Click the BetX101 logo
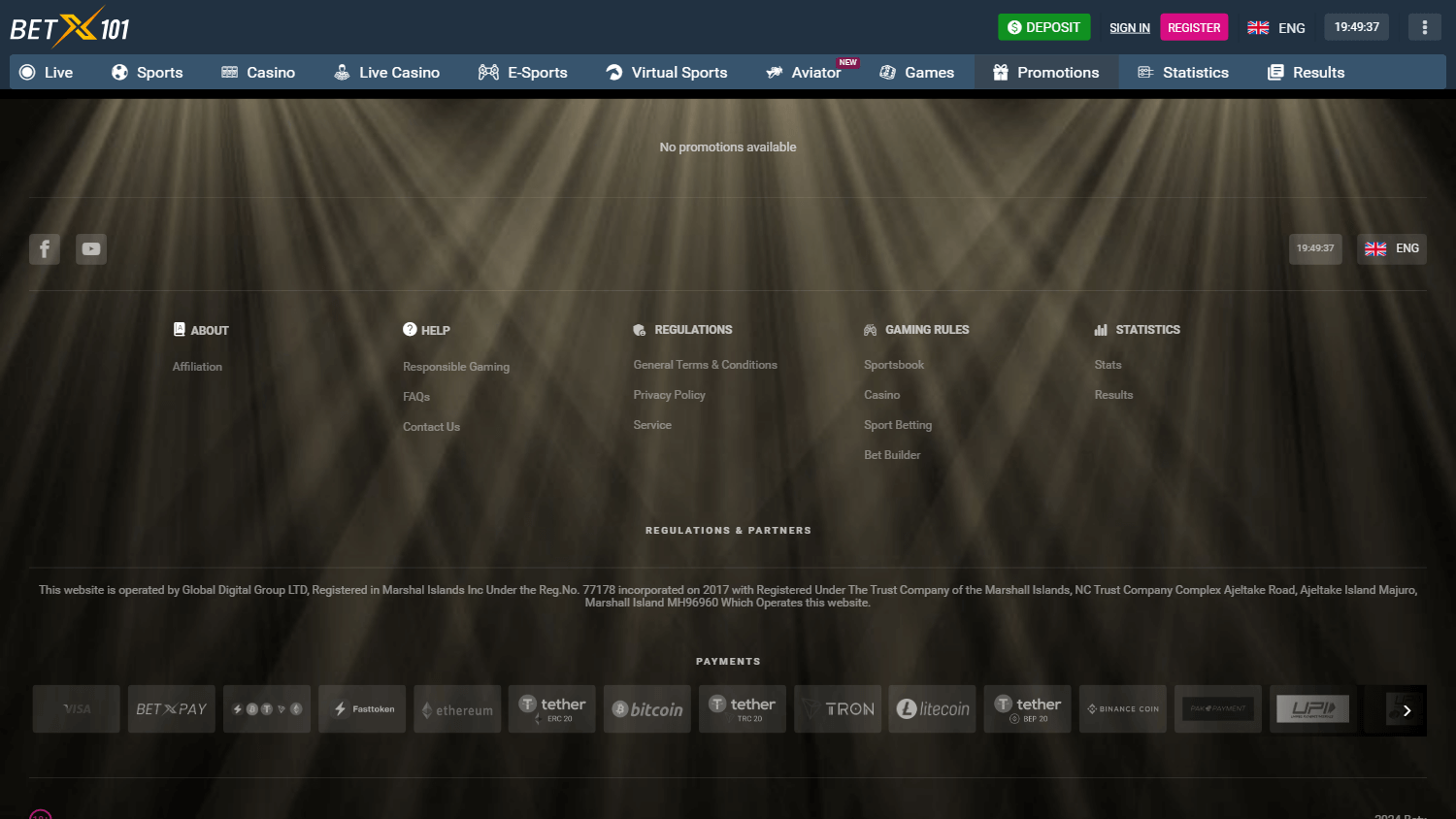Screen dimensions: 1456x819 coord(70,27)
